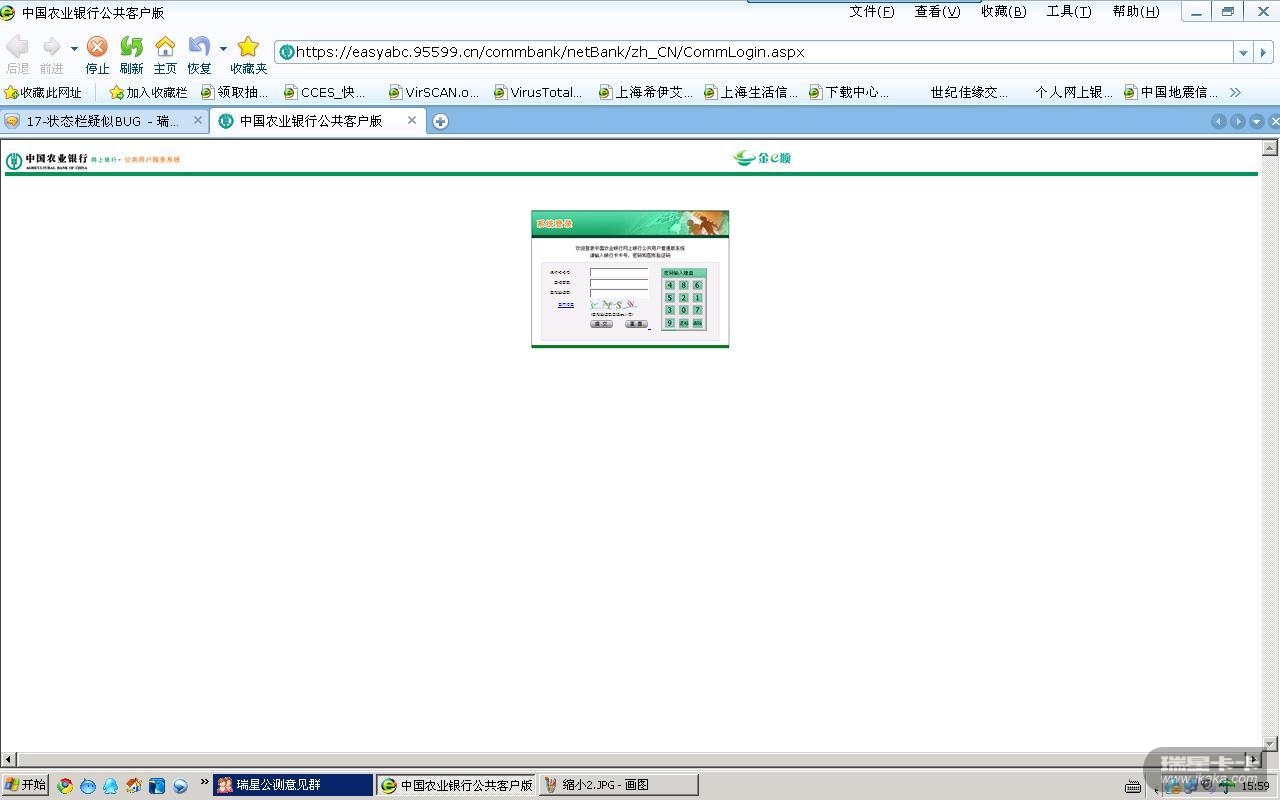Click the Agricultural Bank of China logo

tap(47, 160)
